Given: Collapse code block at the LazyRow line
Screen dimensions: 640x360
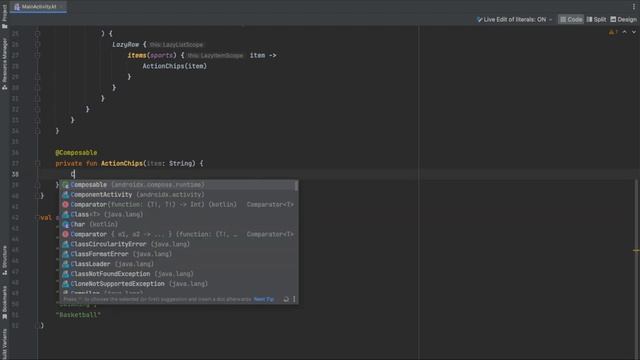Looking at the screenshot, I should click(37, 44).
